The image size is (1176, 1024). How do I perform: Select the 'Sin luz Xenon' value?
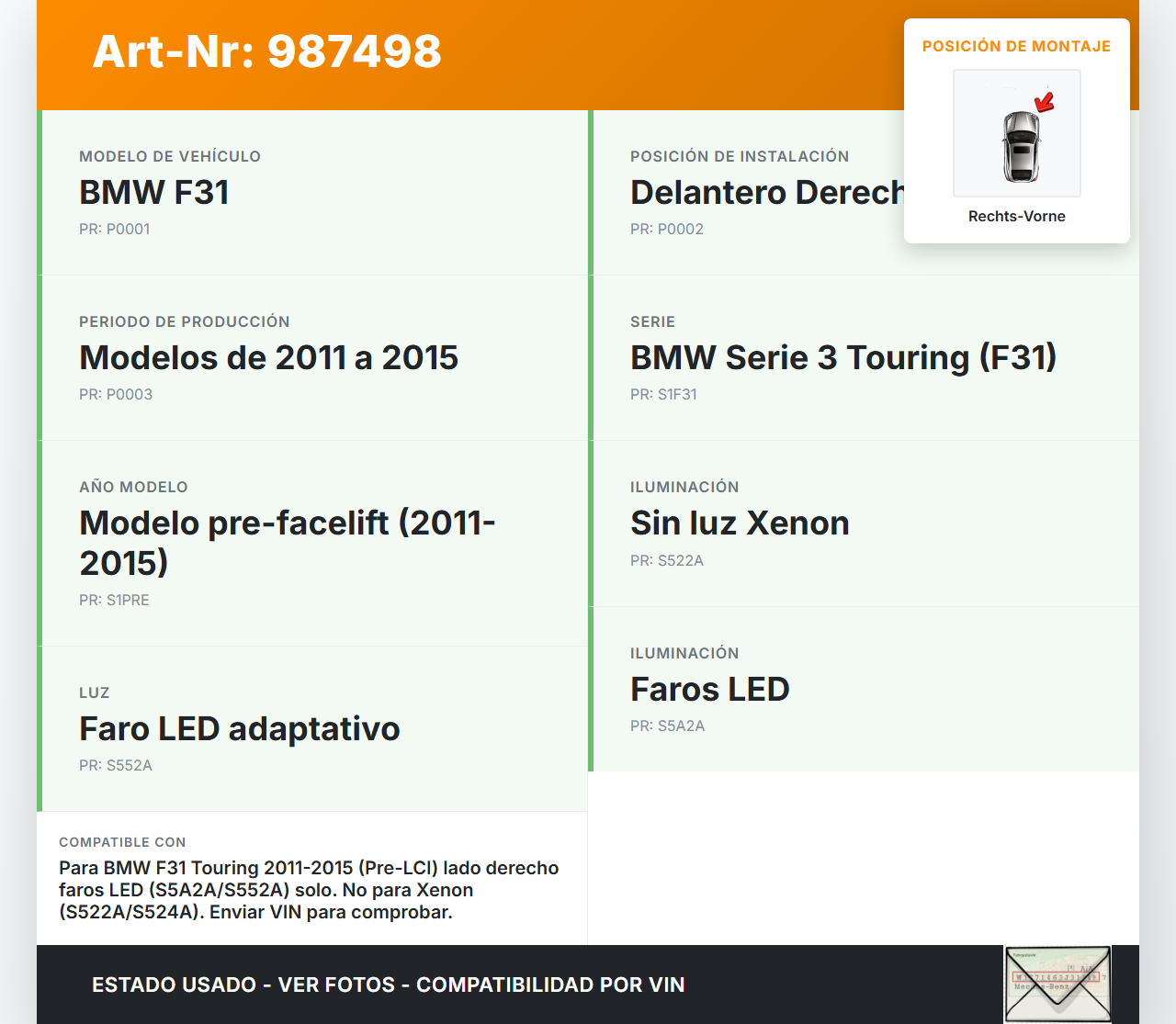[x=740, y=523]
